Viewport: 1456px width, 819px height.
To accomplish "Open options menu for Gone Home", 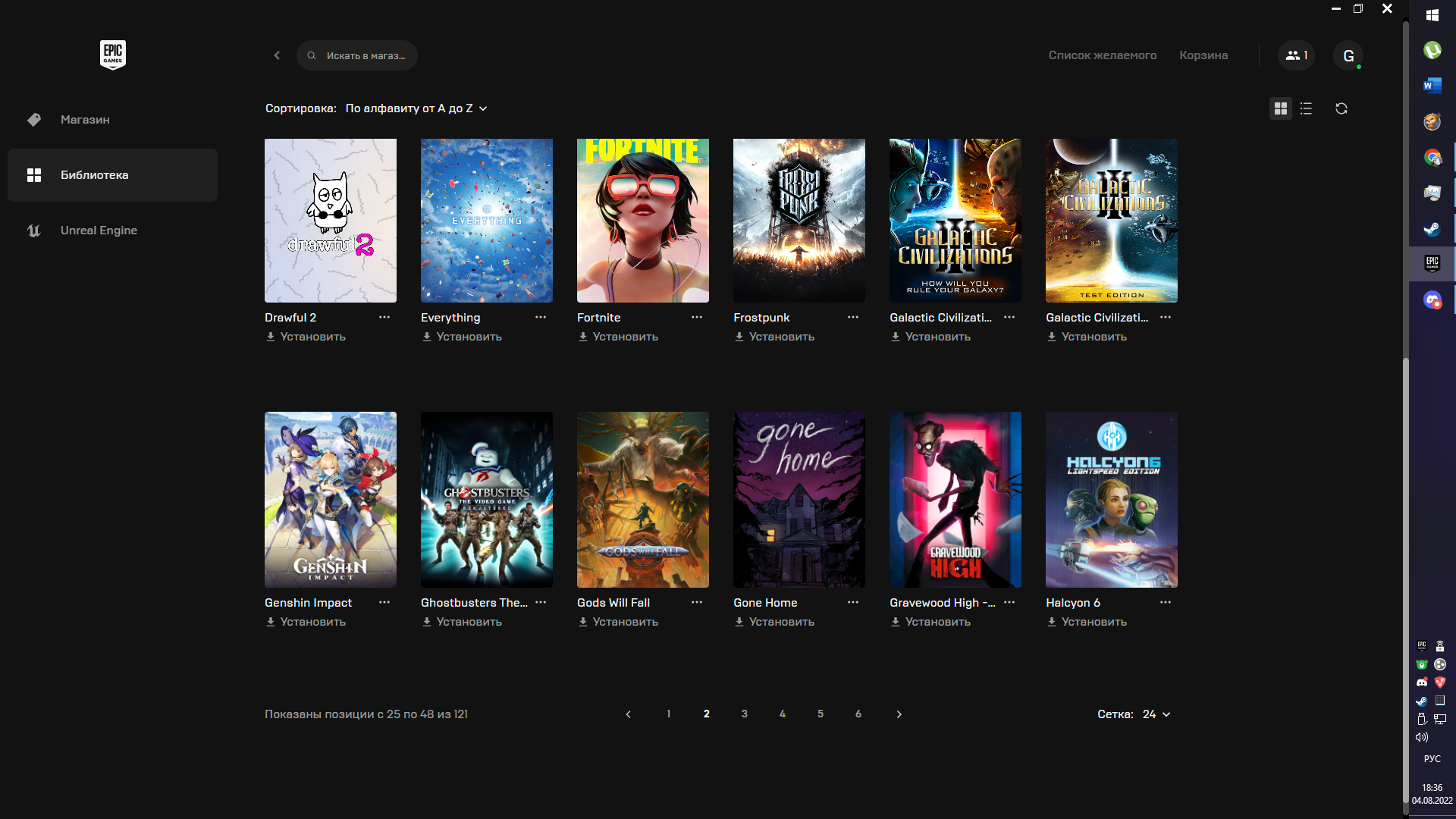I will coord(853,602).
